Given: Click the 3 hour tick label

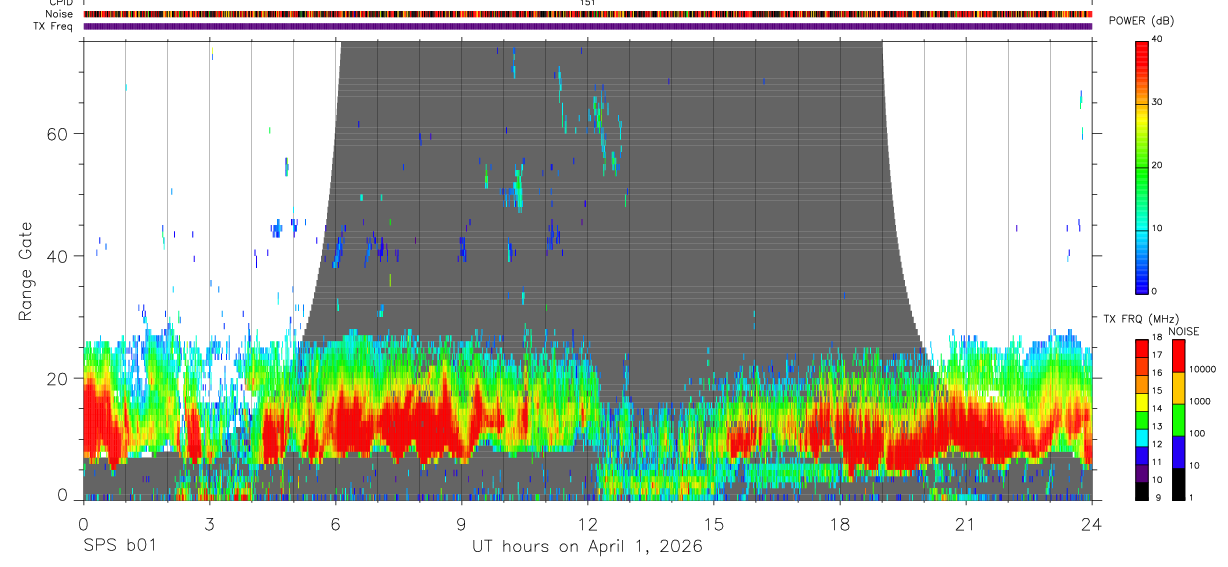Looking at the screenshot, I should click(x=210, y=523).
